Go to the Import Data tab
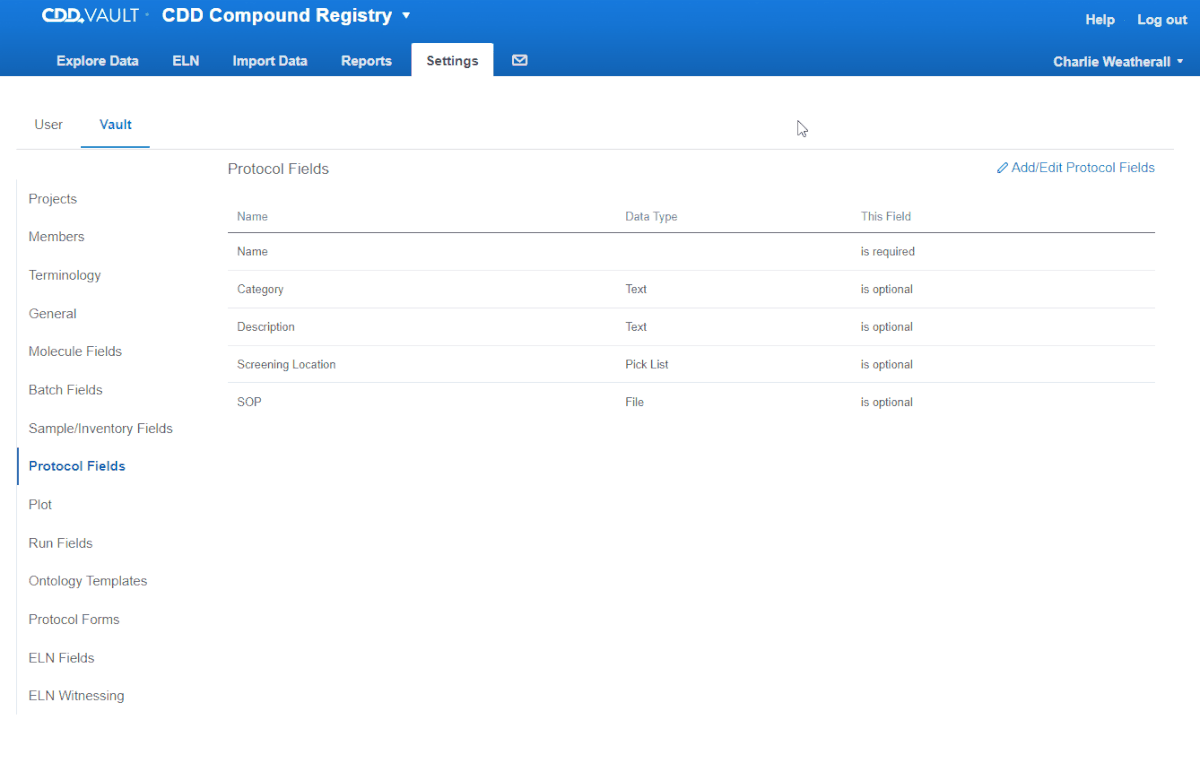Image resolution: width=1200 pixels, height=772 pixels. (x=269, y=61)
